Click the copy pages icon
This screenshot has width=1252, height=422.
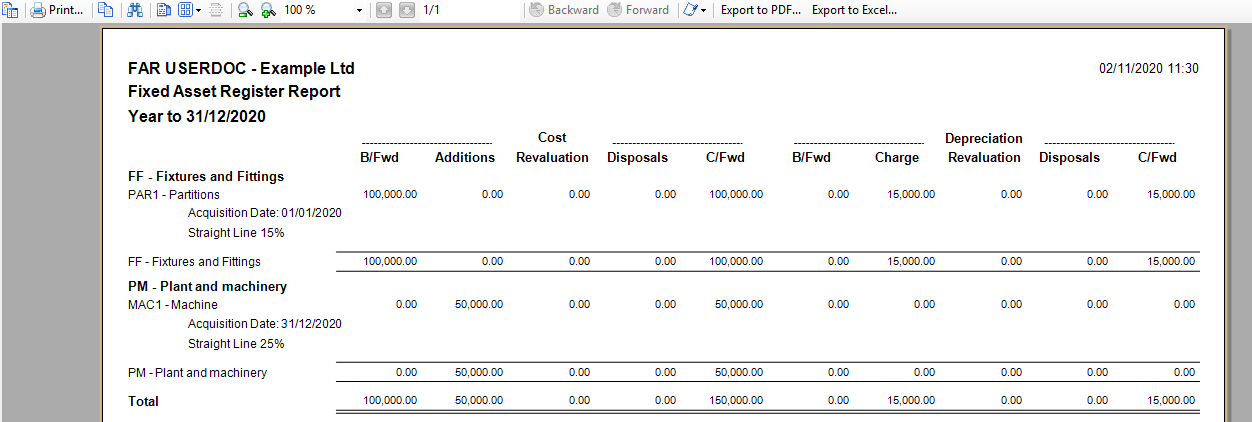105,10
